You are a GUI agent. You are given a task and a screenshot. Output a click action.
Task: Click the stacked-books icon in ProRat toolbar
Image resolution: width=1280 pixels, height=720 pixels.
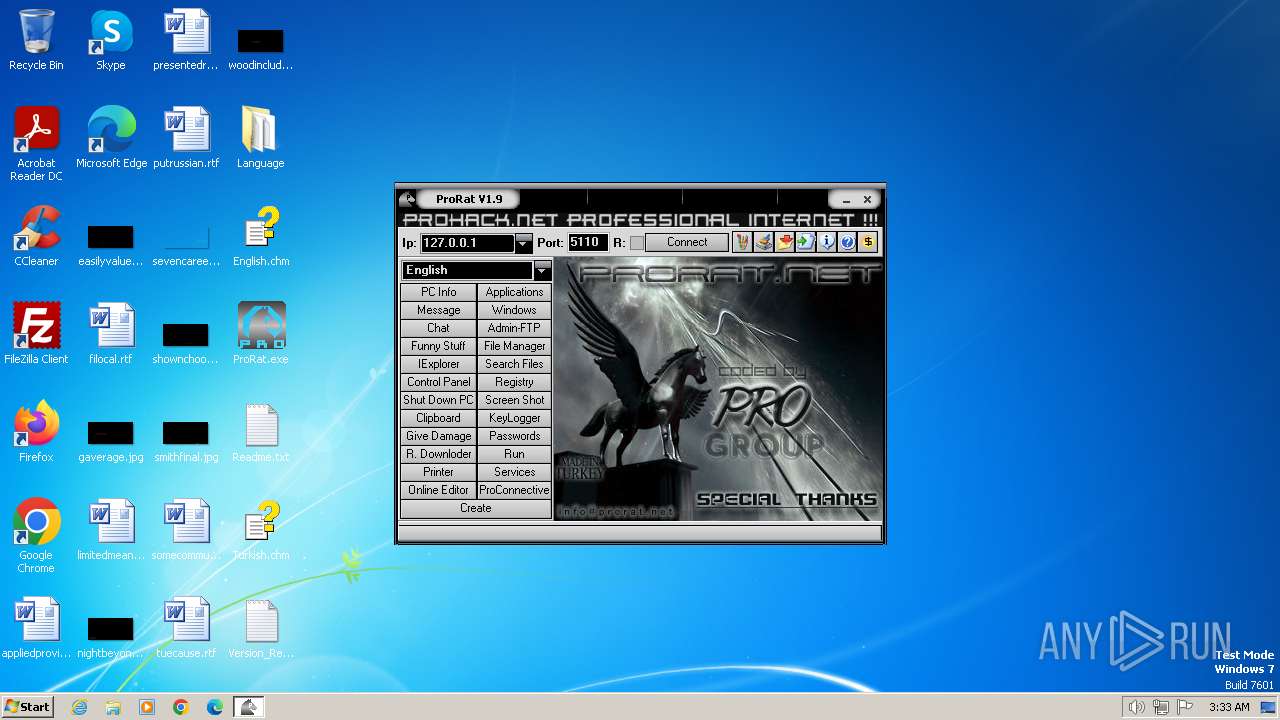pyautogui.click(x=763, y=242)
